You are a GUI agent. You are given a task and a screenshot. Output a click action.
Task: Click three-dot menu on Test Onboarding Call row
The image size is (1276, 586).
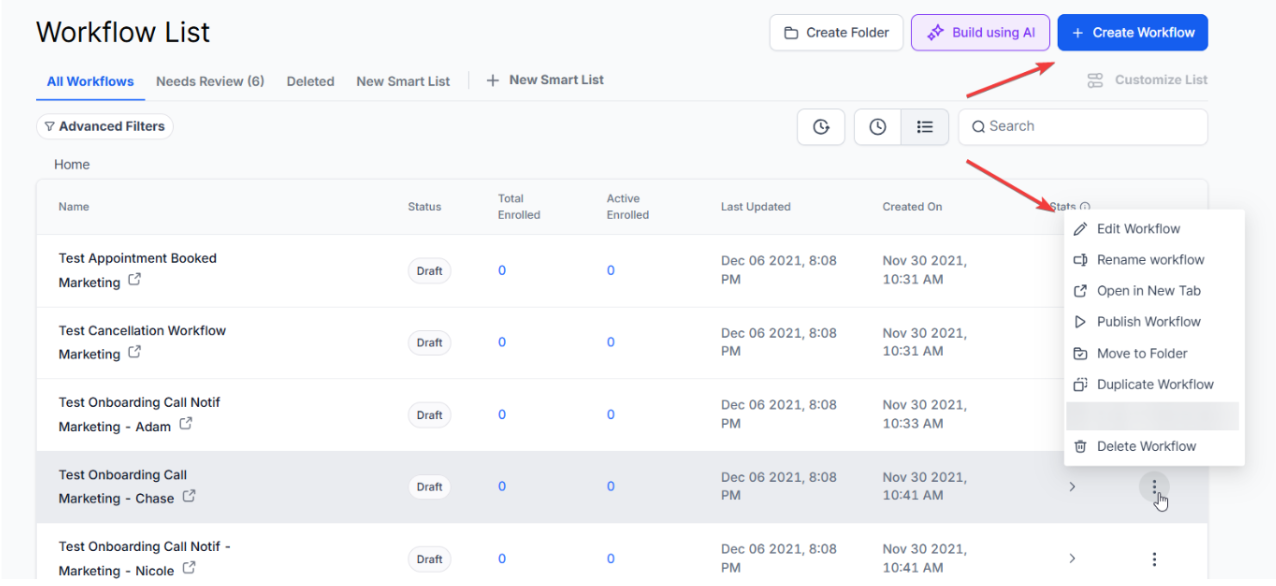point(1154,487)
